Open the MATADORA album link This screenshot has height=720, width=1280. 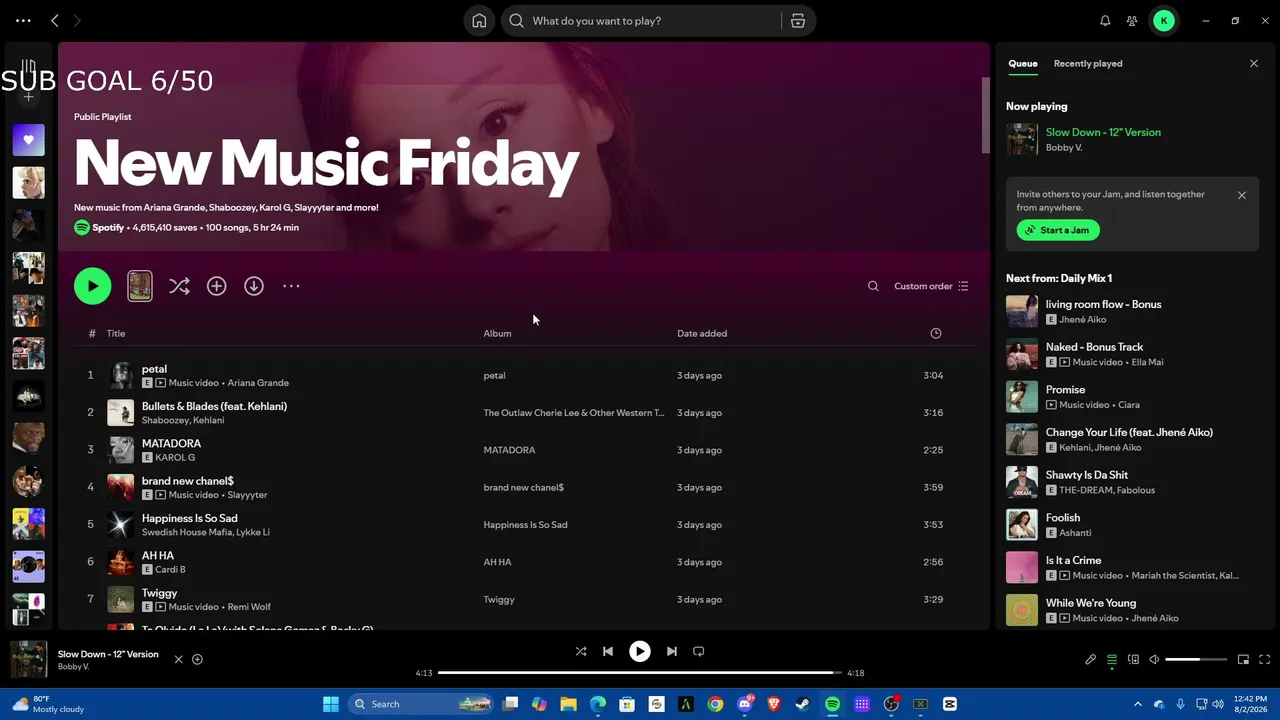click(509, 450)
